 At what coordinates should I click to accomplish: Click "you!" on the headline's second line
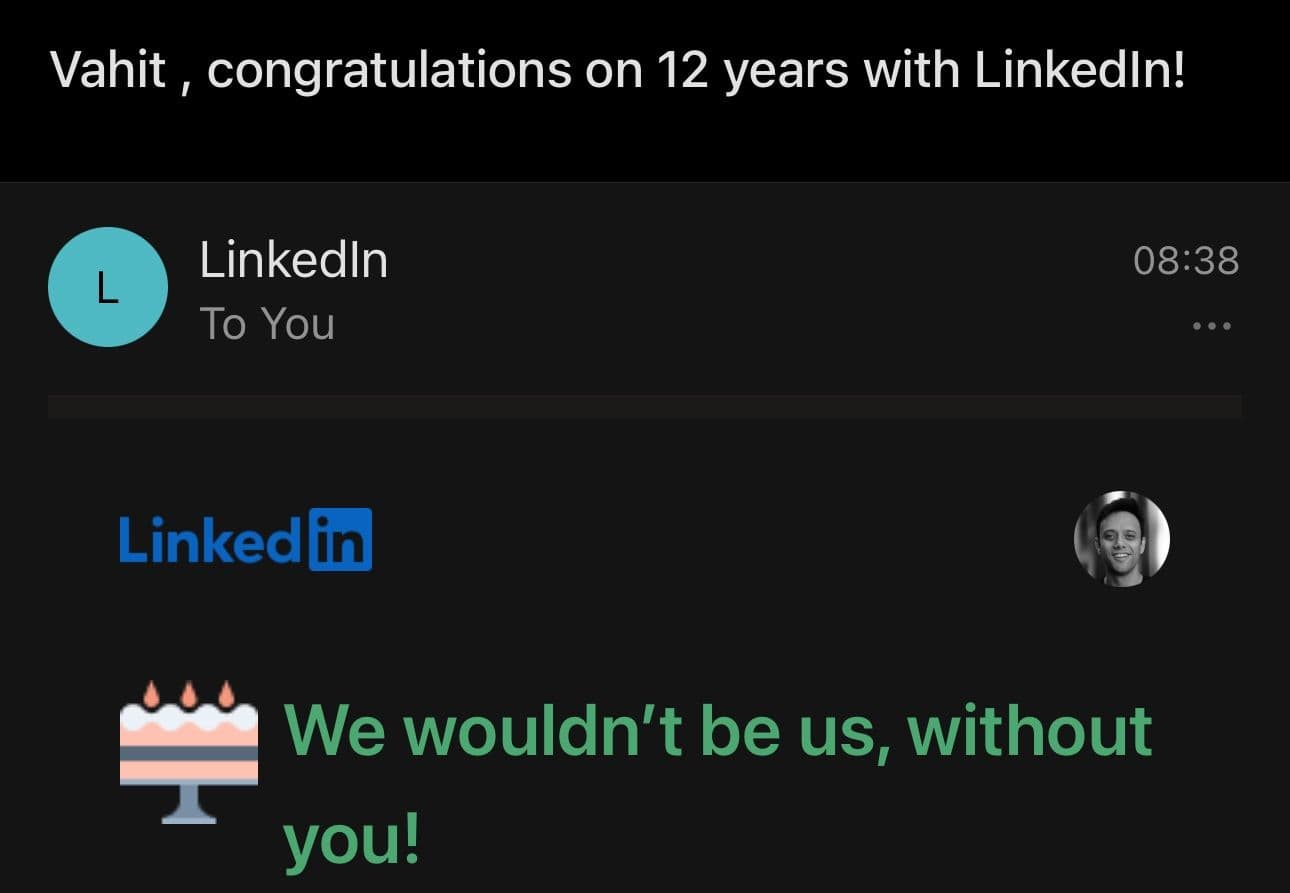click(x=350, y=842)
